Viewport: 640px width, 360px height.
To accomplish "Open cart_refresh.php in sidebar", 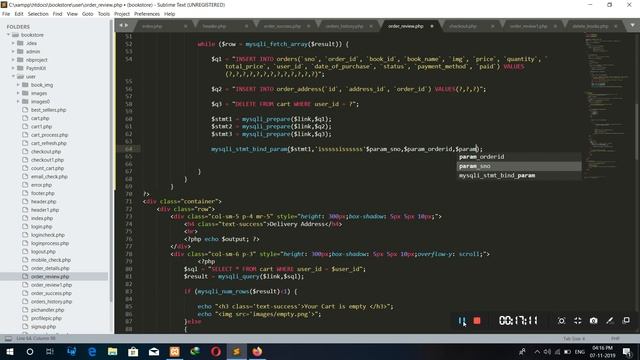I will (49, 143).
